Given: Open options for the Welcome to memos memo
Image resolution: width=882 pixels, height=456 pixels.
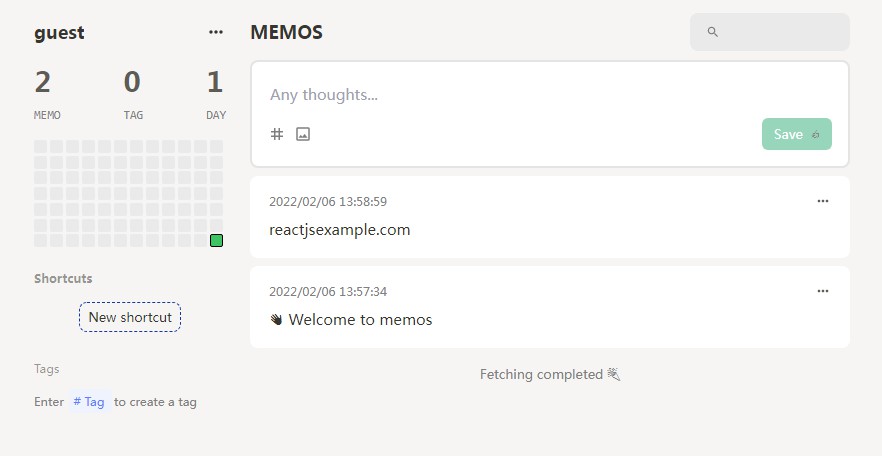Looking at the screenshot, I should pos(823,291).
